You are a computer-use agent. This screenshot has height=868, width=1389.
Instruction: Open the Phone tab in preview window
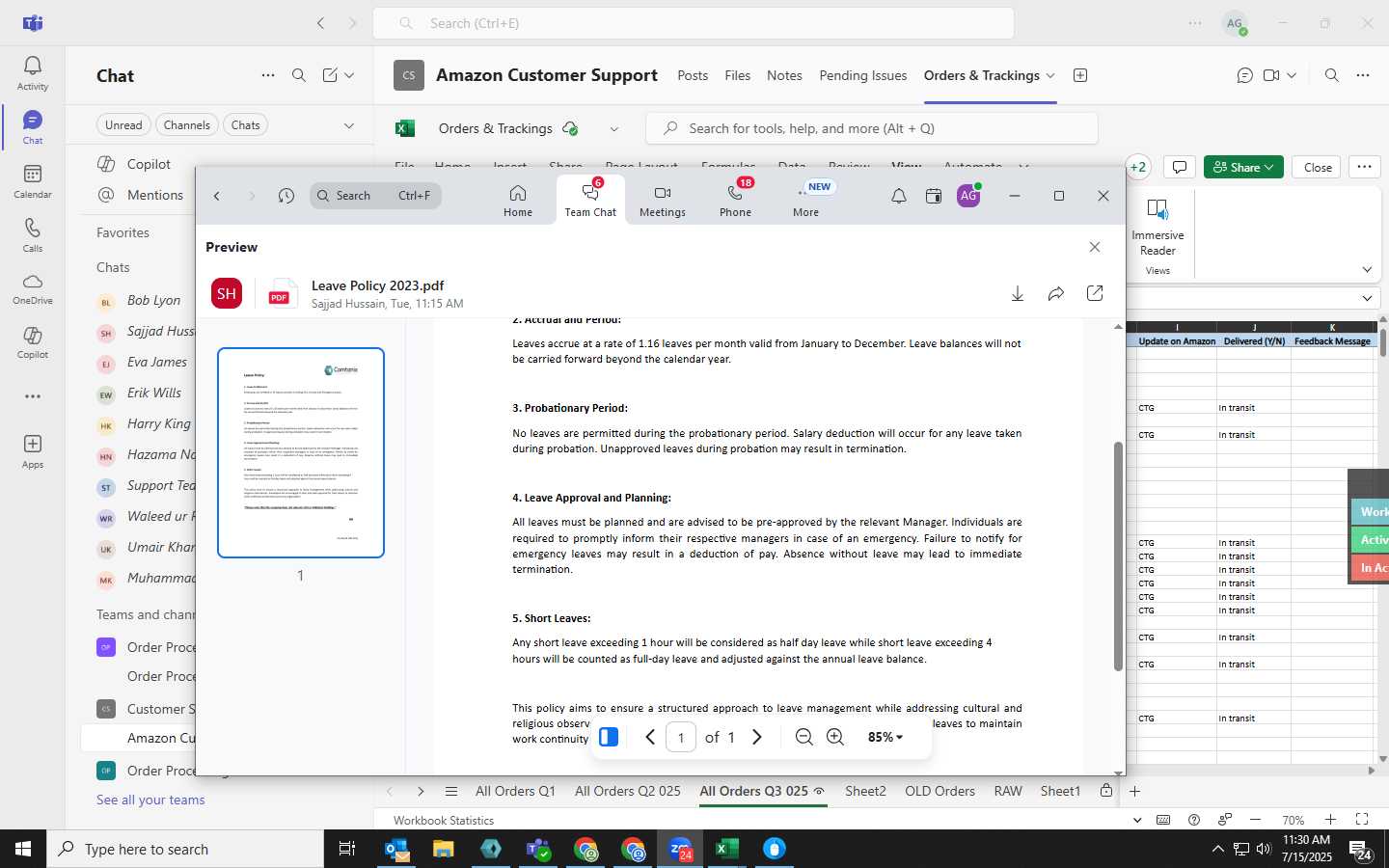coord(735,201)
